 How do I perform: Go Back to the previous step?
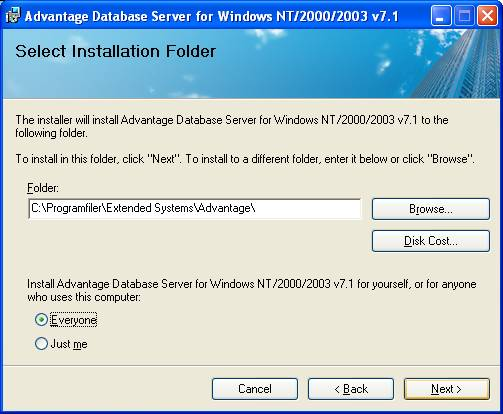(351, 389)
